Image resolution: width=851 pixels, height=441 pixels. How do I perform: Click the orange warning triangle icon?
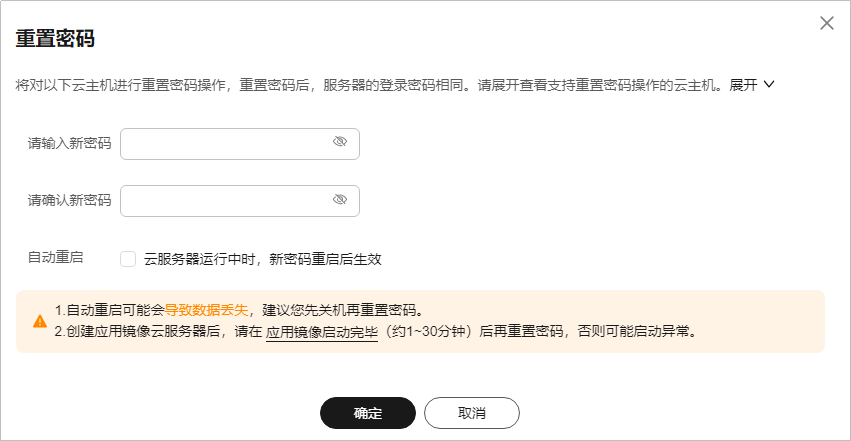click(x=40, y=321)
